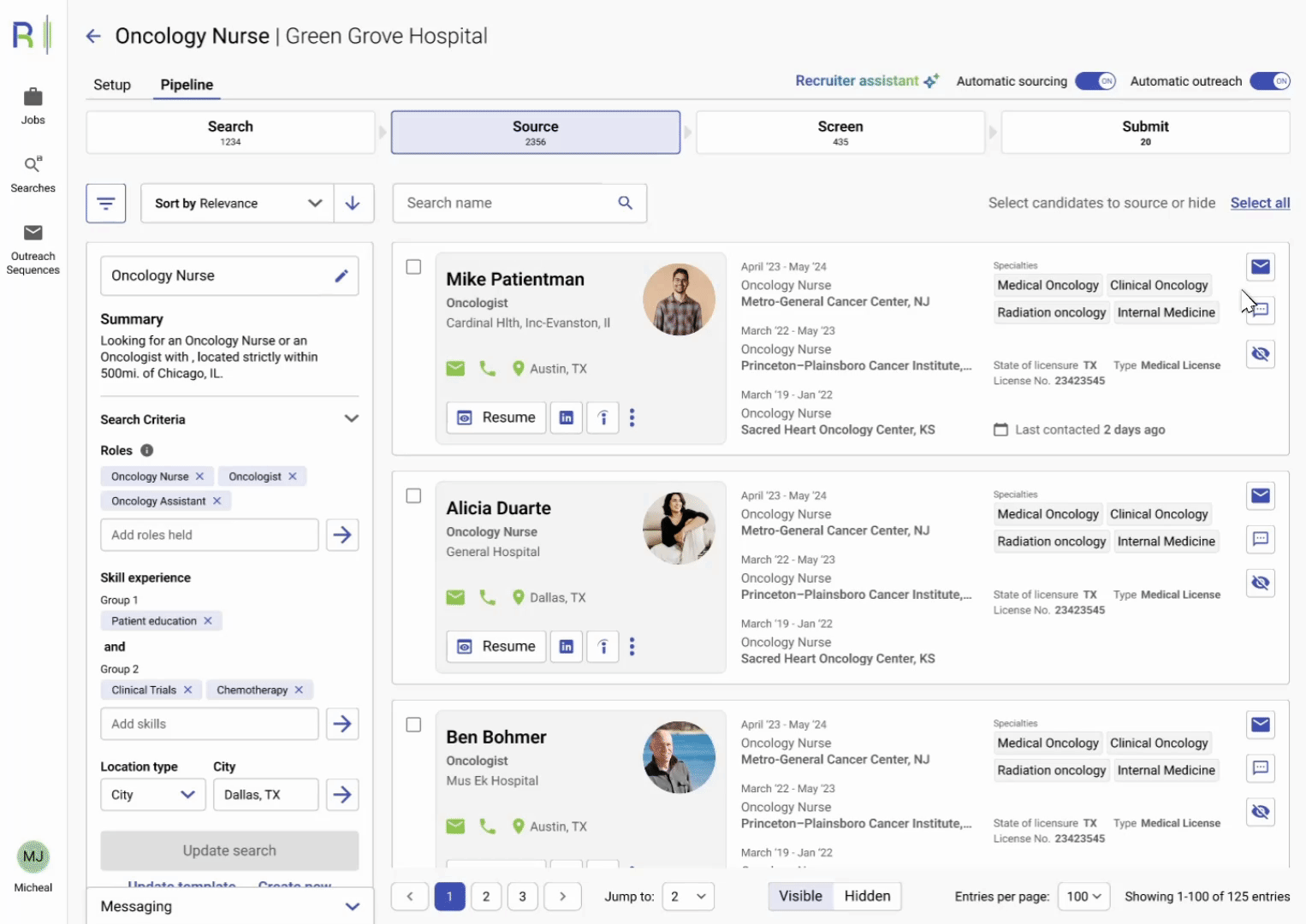
Task: Remove the Oncology Assistant role tag
Action: (x=217, y=501)
